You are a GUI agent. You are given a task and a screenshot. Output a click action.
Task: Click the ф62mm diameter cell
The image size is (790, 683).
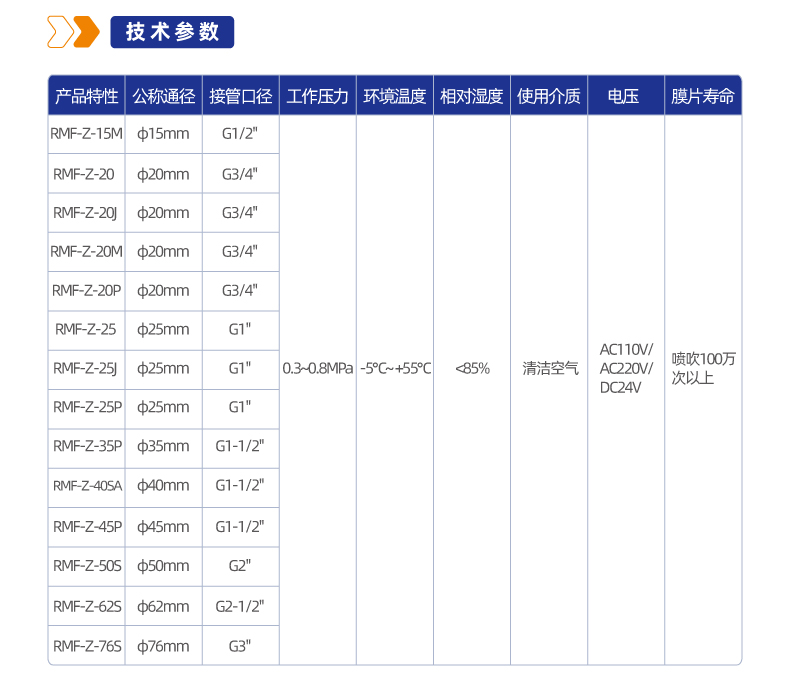pyautogui.click(x=164, y=606)
